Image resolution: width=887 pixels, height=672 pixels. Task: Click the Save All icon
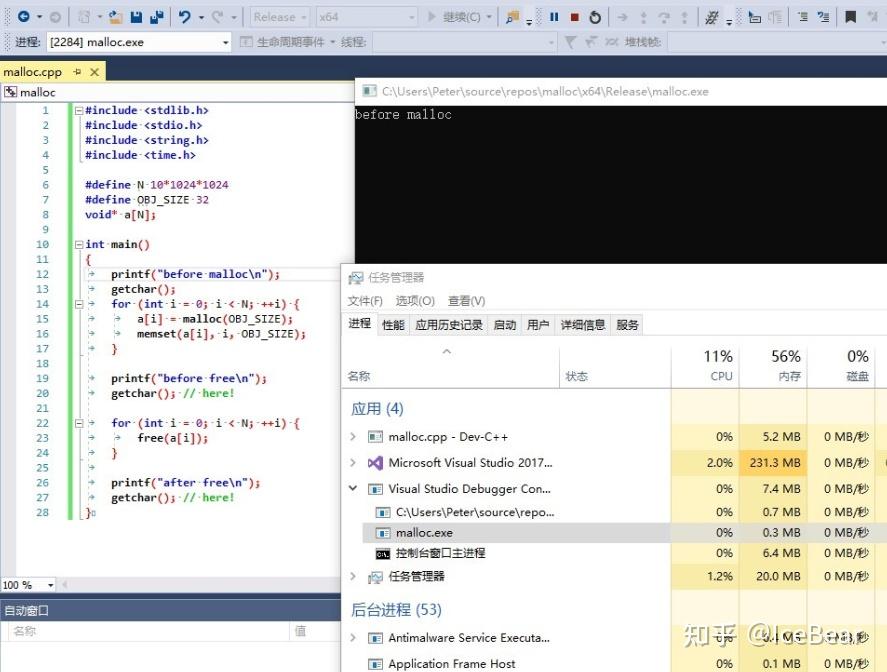pos(157,17)
